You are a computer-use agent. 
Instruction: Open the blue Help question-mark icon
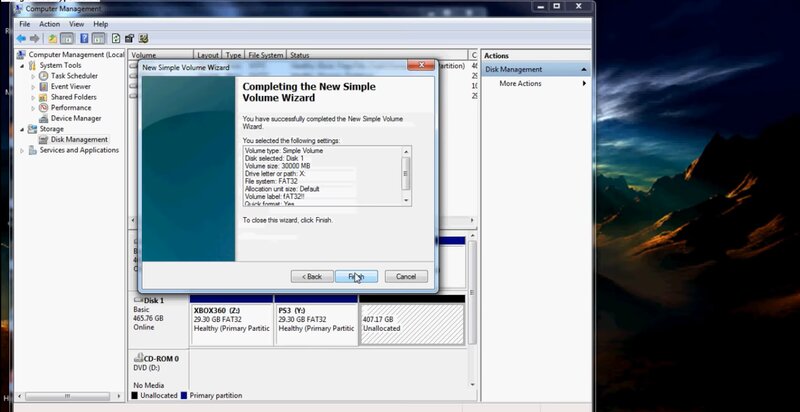tap(84, 38)
